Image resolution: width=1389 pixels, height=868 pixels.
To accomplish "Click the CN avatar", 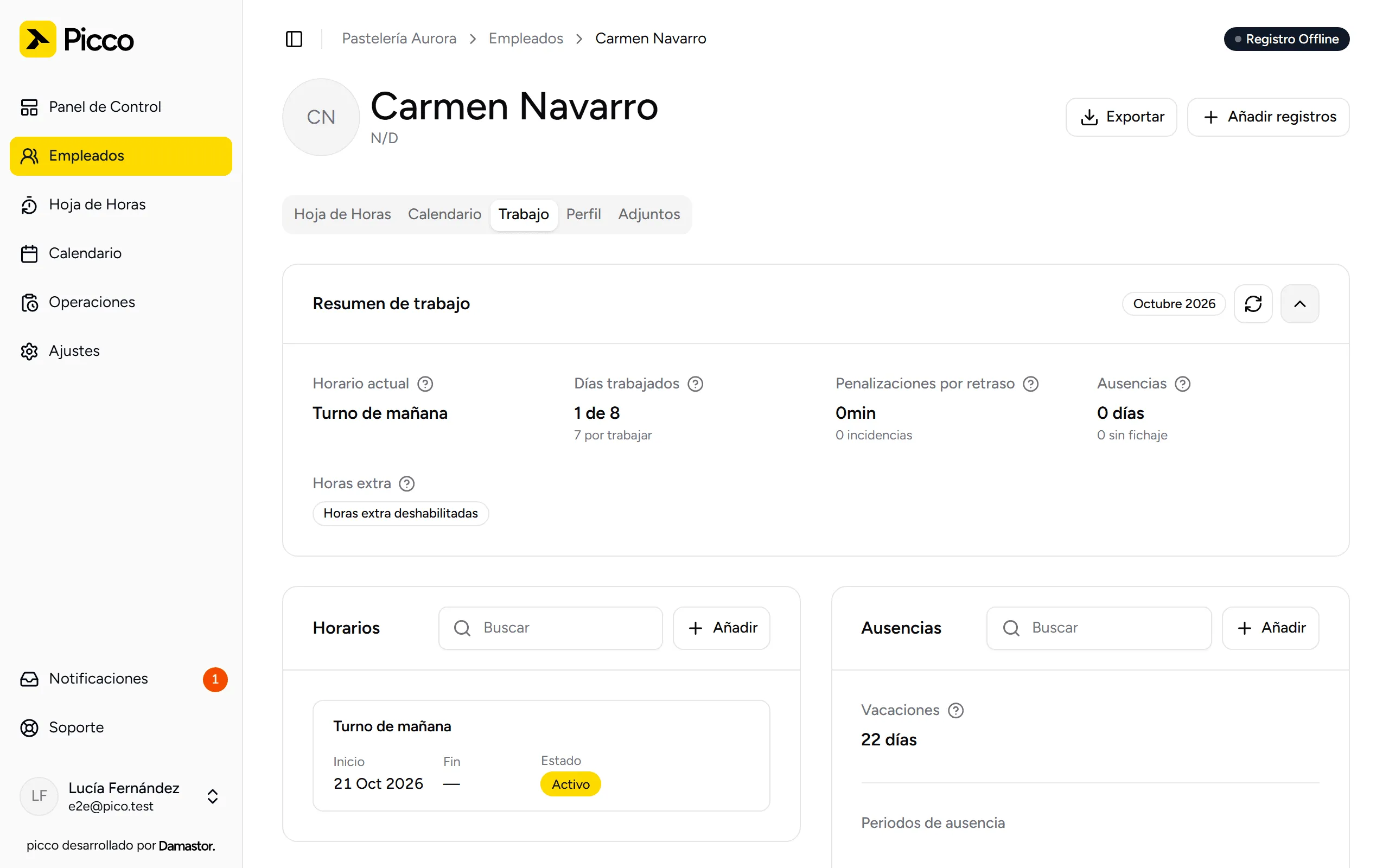I will point(321,117).
